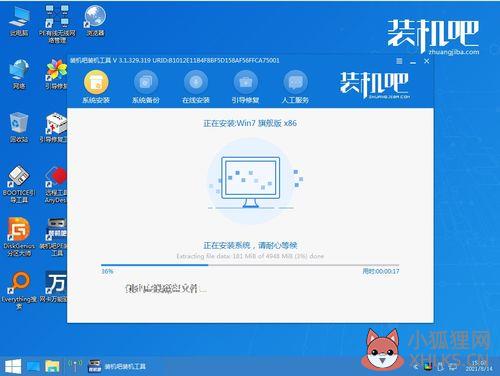Launch DiskGenius partition tool shortcut

[19, 237]
